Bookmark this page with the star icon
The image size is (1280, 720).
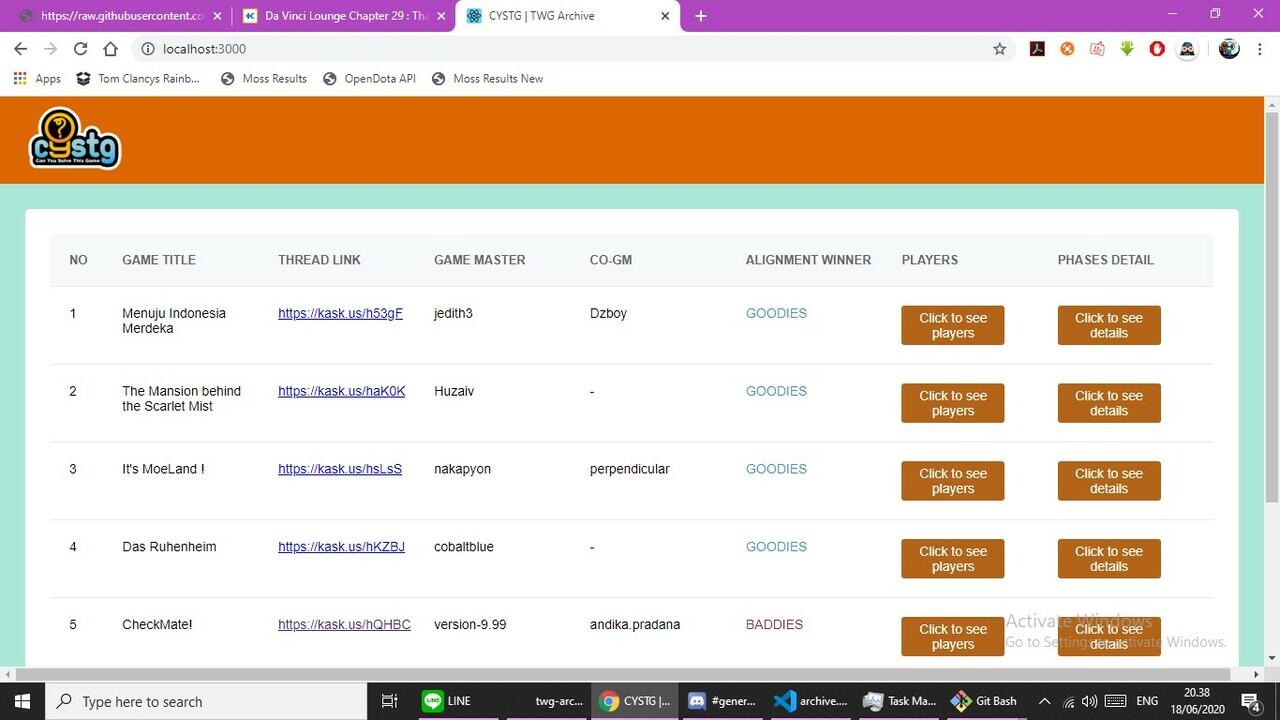point(999,49)
